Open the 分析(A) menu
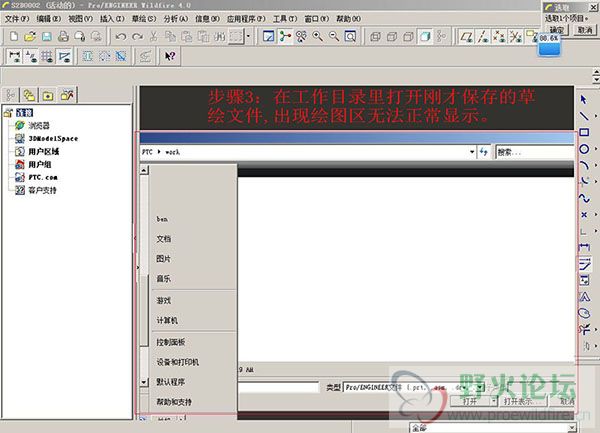 [176, 19]
